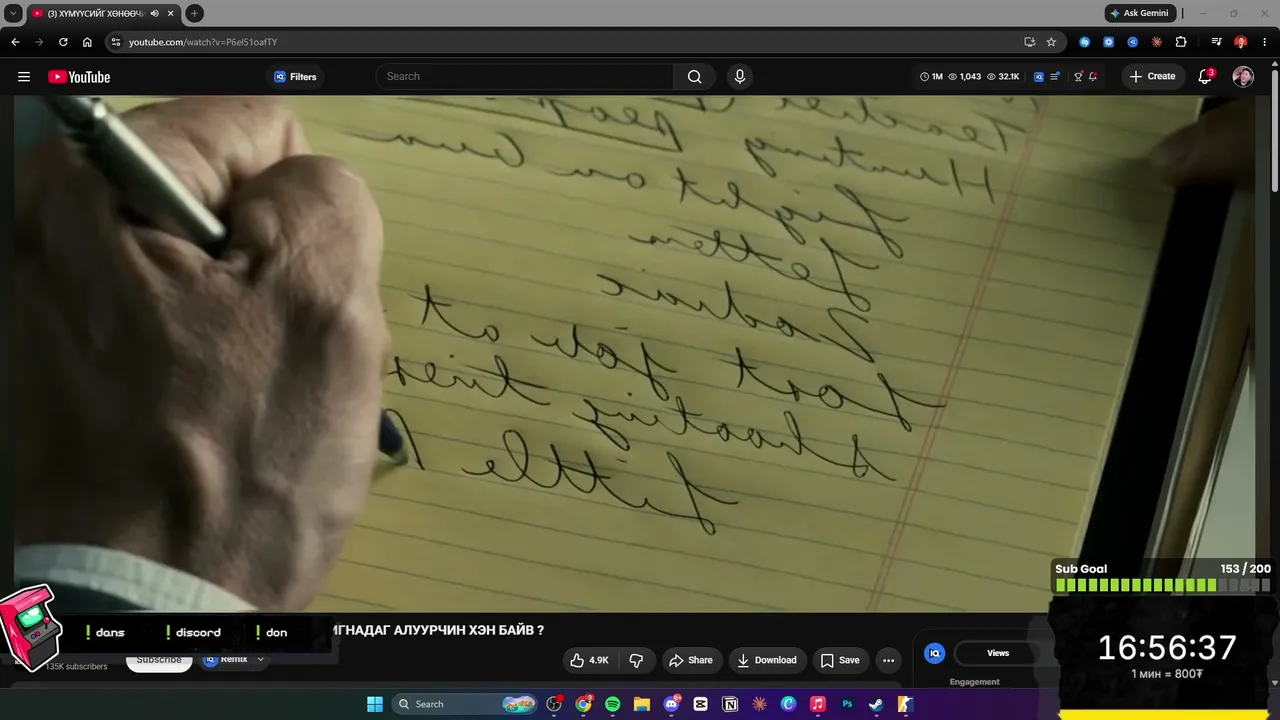Open Claude from the taskbar
This screenshot has height=720, width=1280.
click(x=759, y=704)
